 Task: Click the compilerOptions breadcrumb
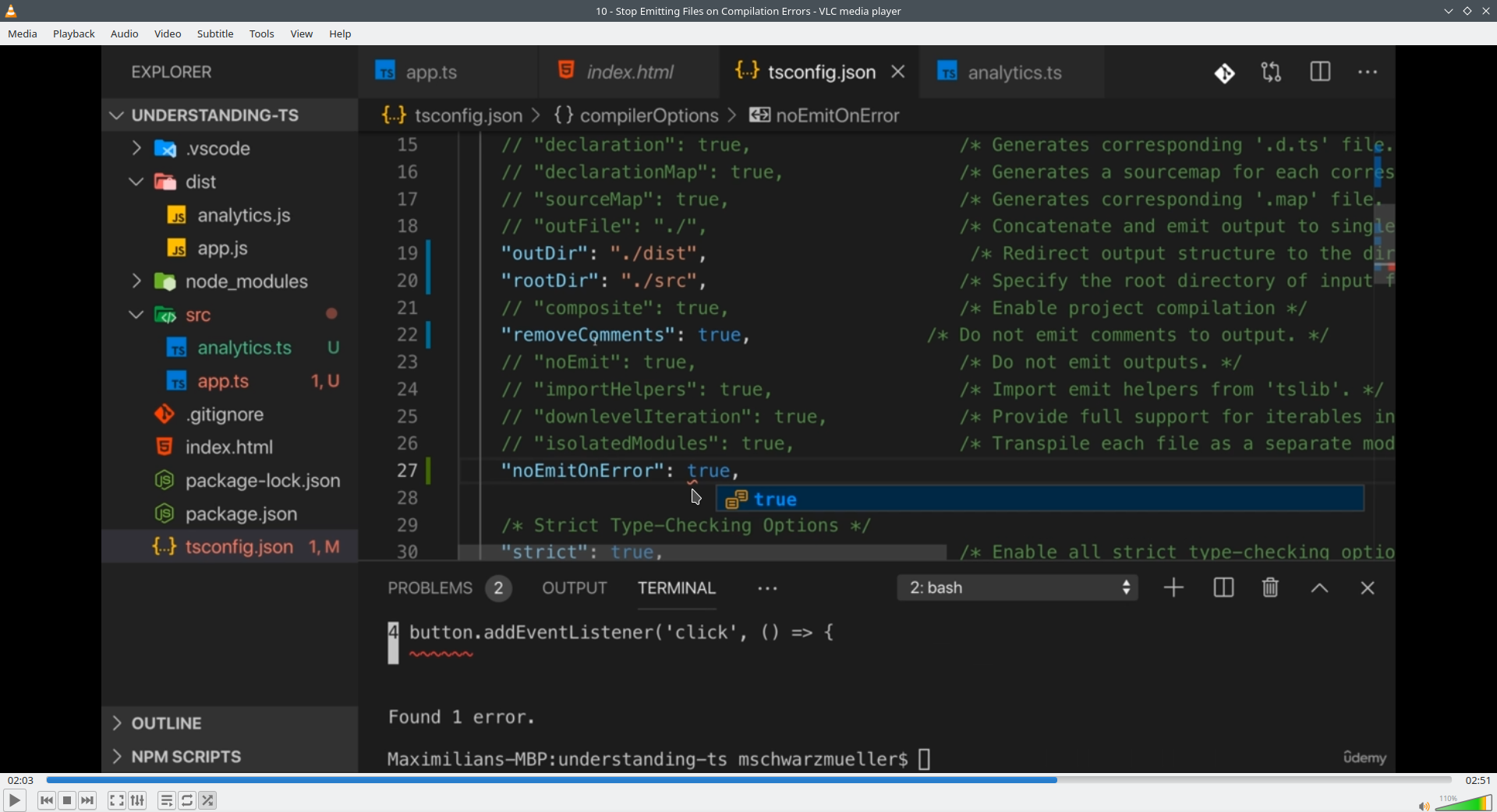pyautogui.click(x=636, y=116)
